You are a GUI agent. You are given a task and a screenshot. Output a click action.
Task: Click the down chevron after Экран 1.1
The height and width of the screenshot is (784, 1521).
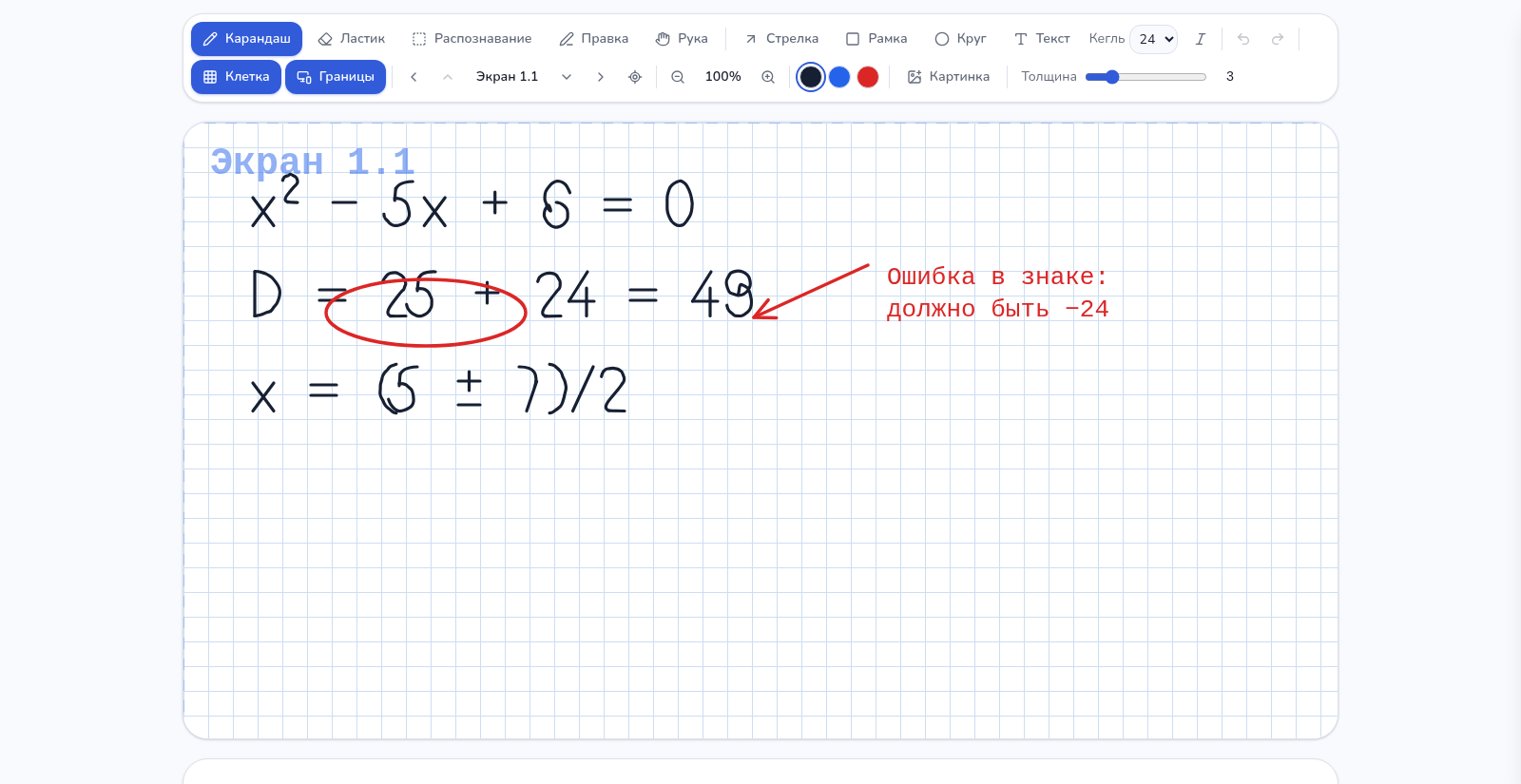click(567, 77)
